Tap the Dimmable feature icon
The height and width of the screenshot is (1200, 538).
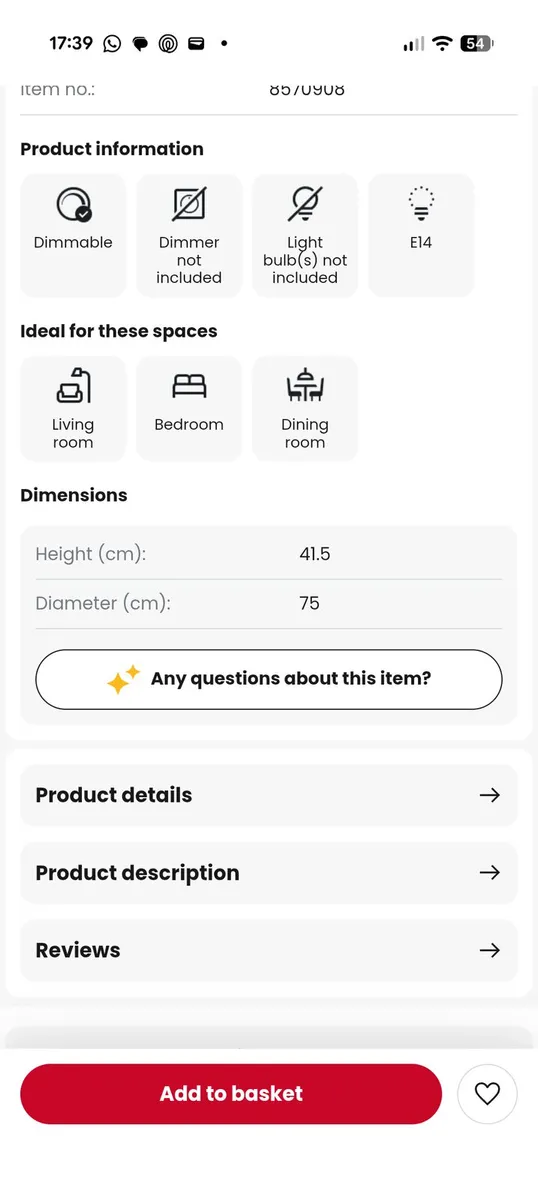73,205
